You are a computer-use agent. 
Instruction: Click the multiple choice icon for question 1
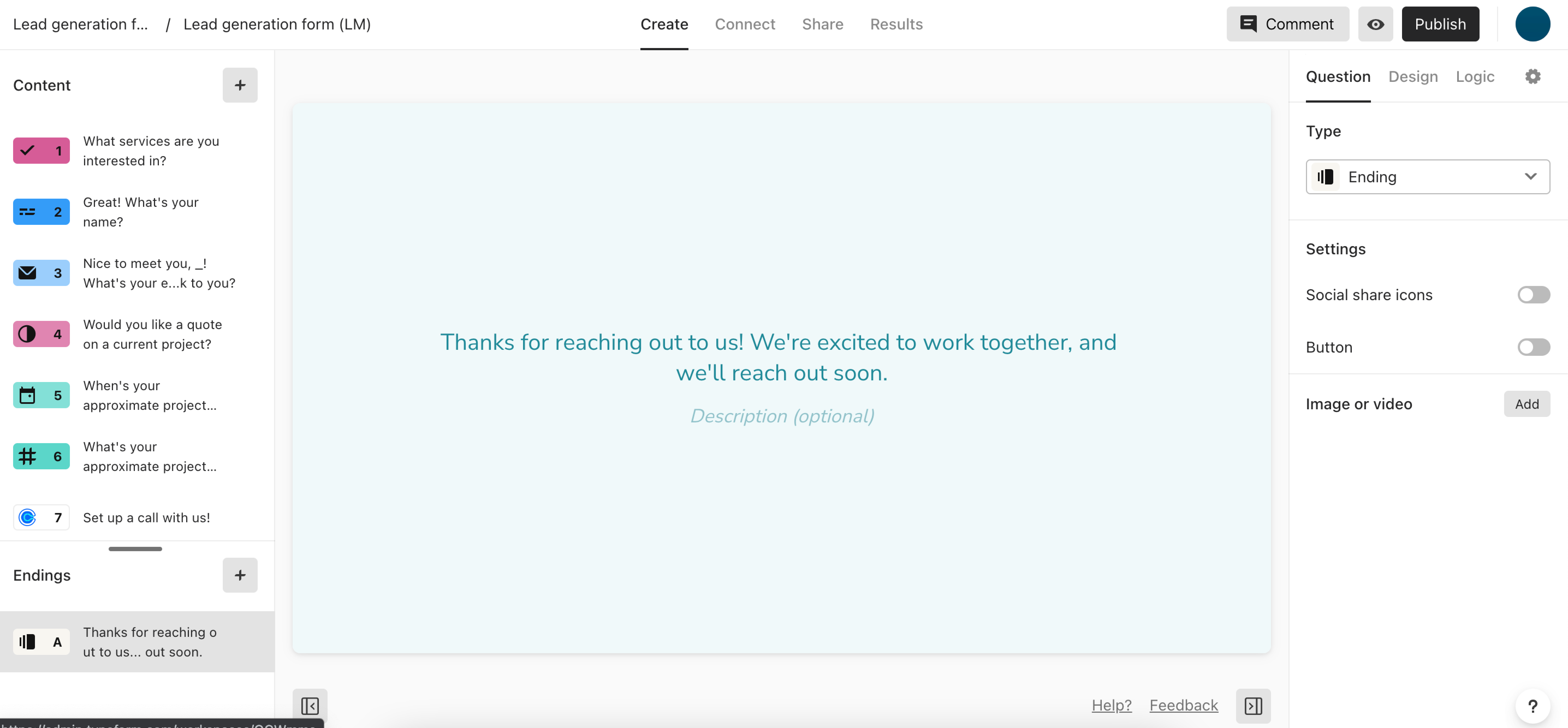pyautogui.click(x=27, y=150)
